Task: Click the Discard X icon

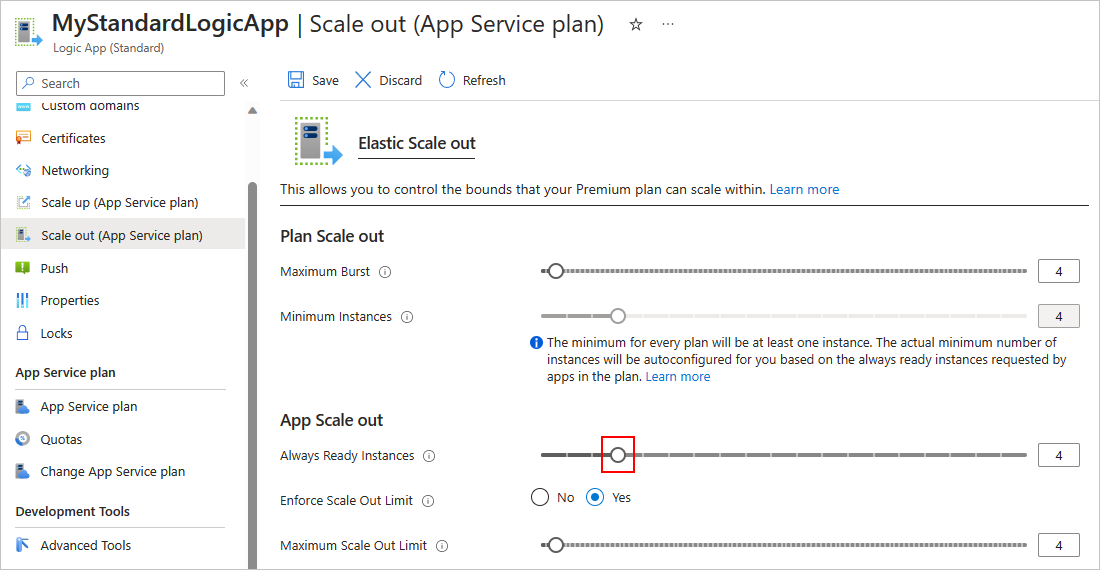Action: coord(363,80)
